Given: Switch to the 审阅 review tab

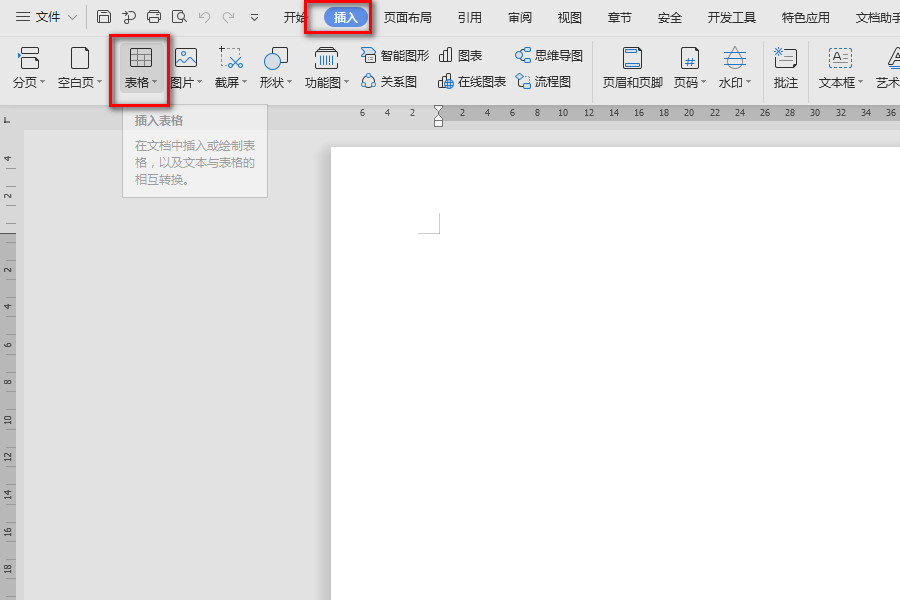Looking at the screenshot, I should (519, 18).
